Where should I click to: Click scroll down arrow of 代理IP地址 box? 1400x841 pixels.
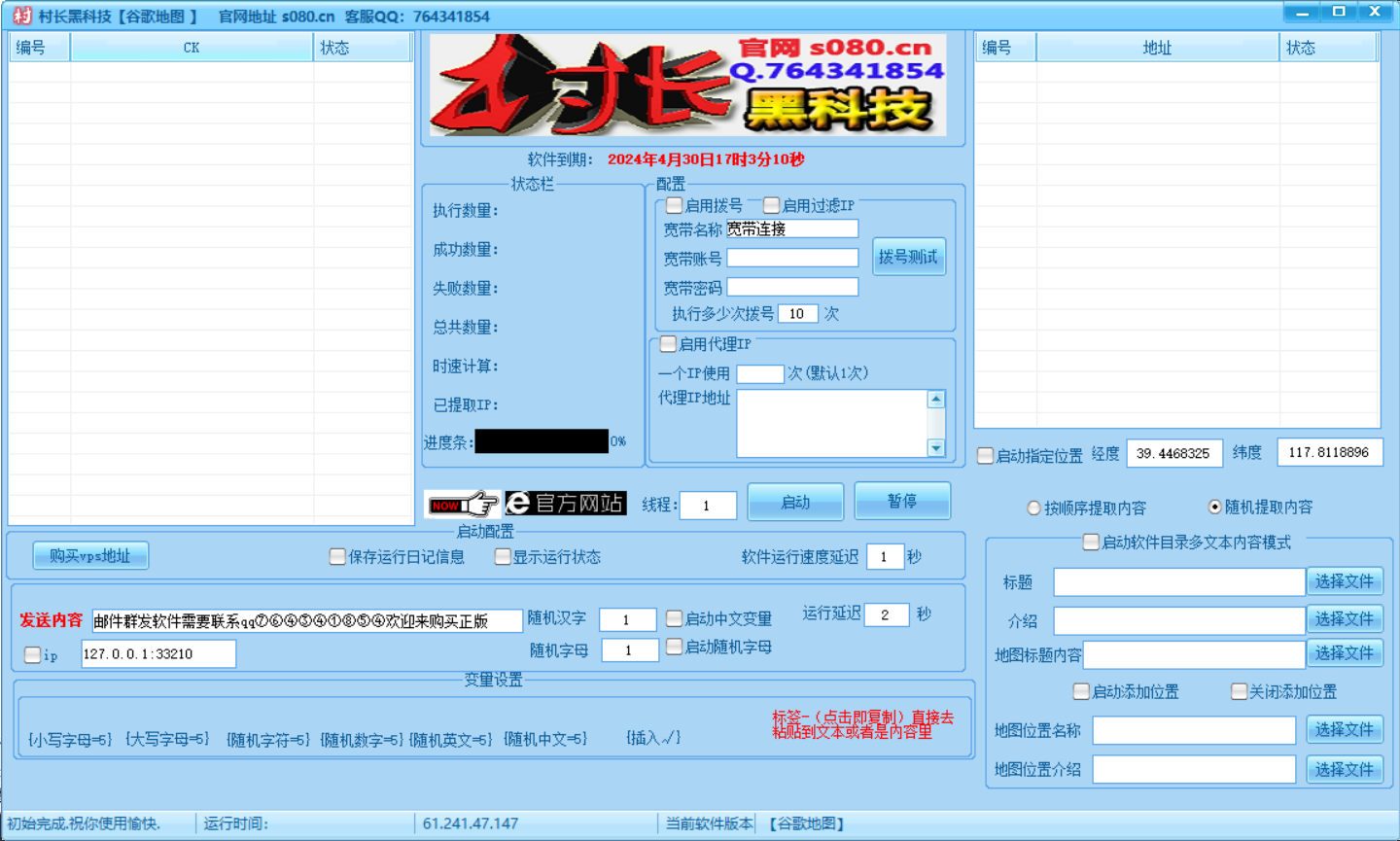pos(936,448)
